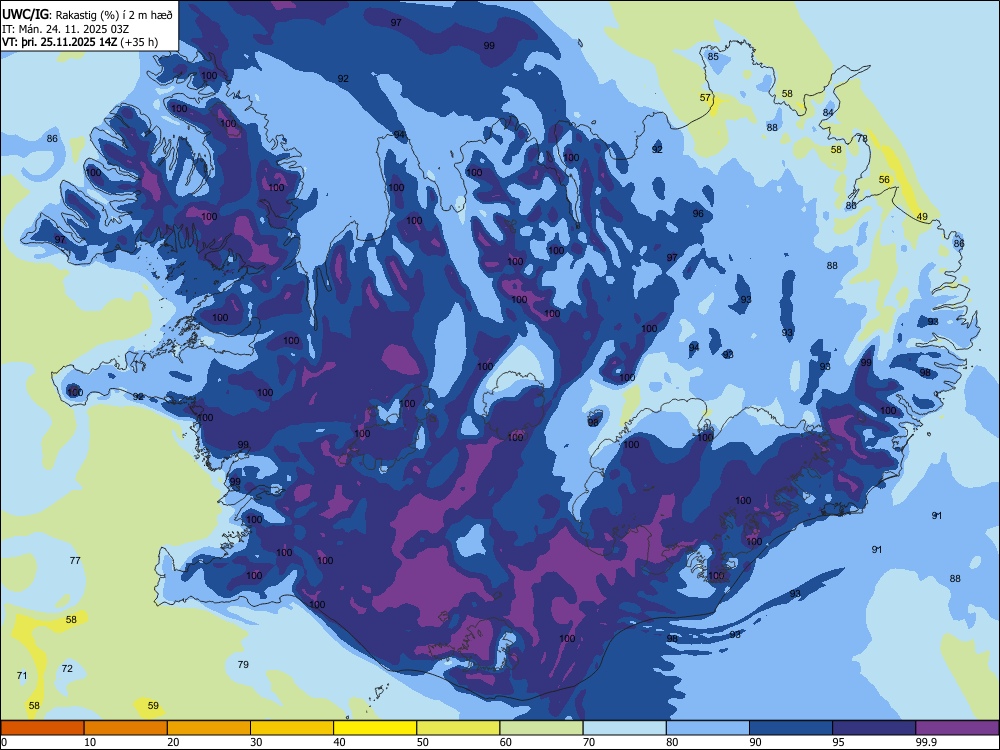
Task: Click the humidity value '72' on the map
Action: coord(67,668)
